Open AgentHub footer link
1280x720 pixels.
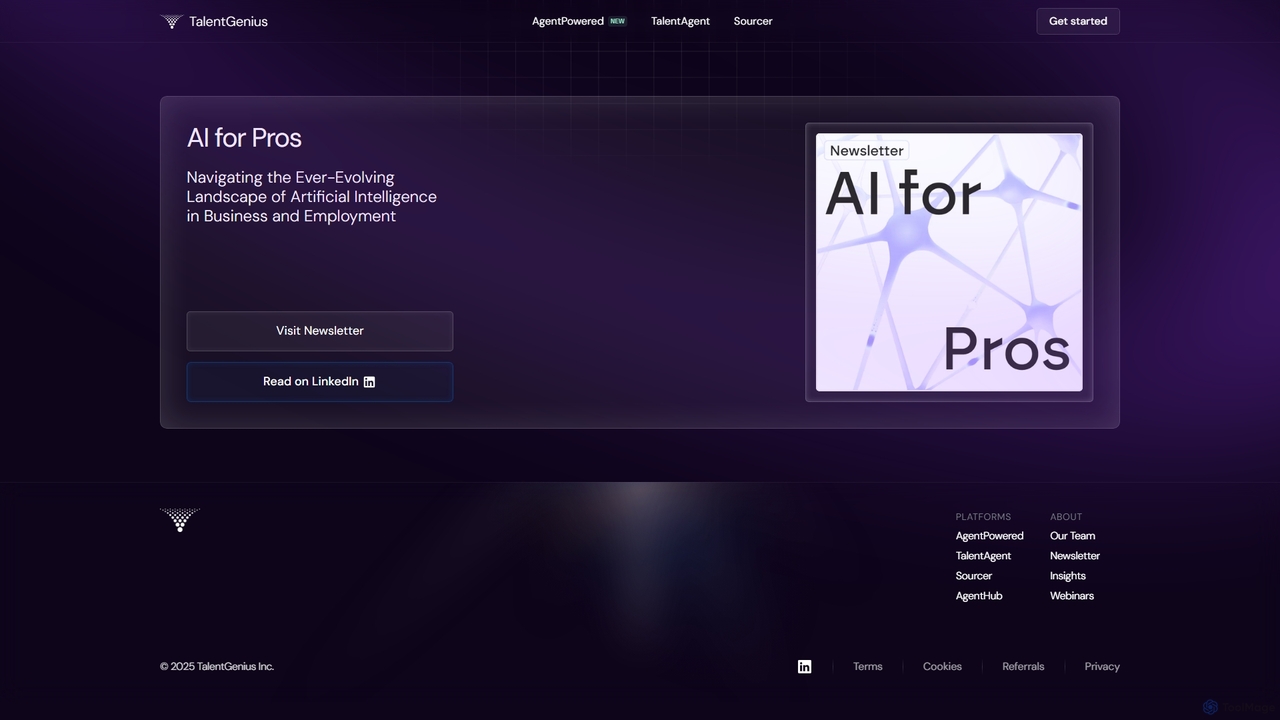979,596
